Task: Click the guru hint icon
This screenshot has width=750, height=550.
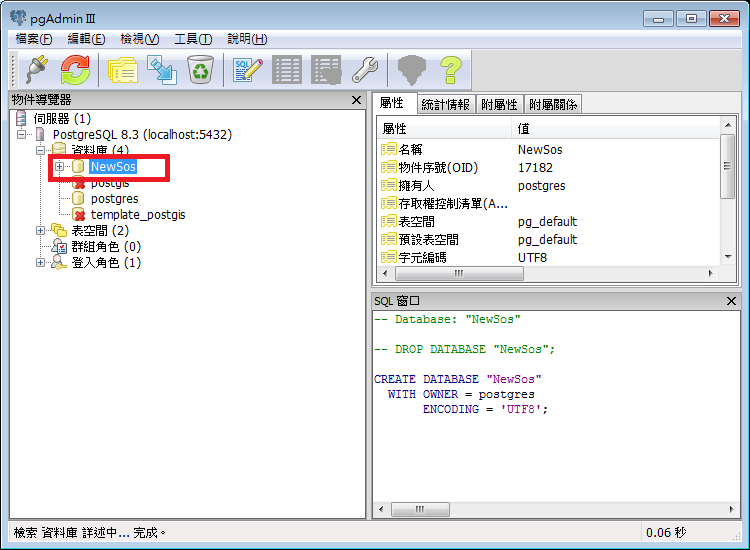Action: click(x=412, y=70)
